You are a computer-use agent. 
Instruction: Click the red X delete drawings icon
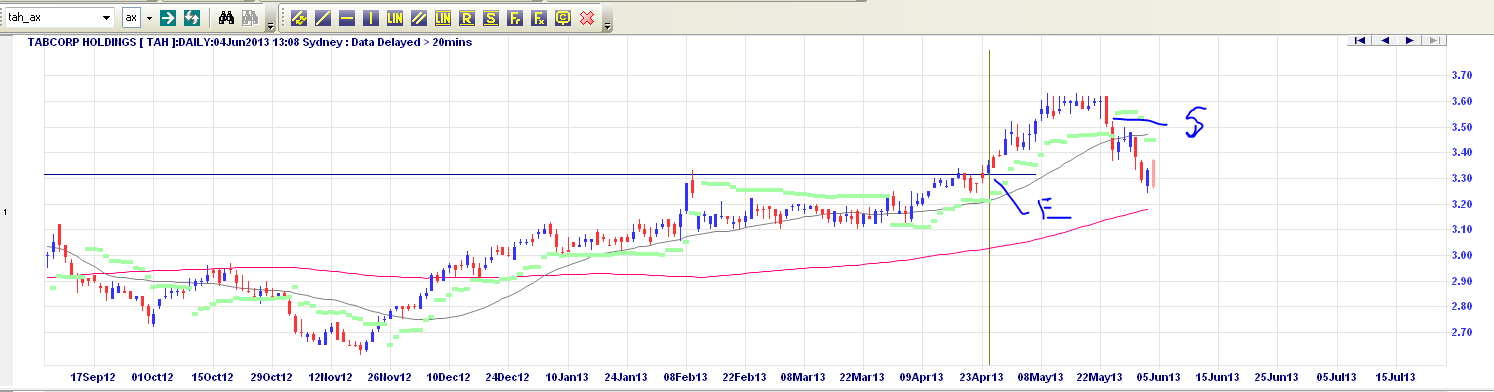point(587,18)
